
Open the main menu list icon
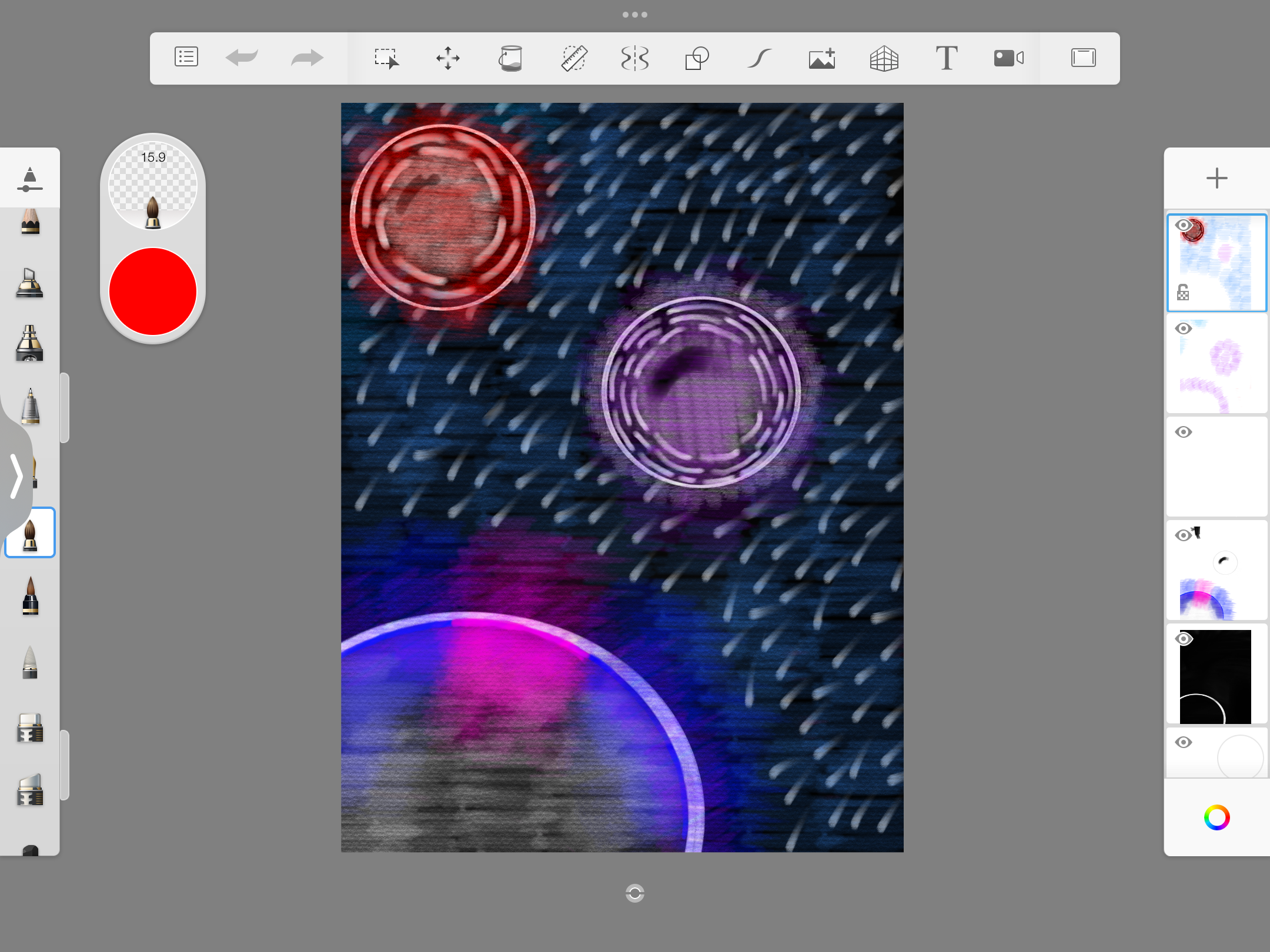pos(186,58)
